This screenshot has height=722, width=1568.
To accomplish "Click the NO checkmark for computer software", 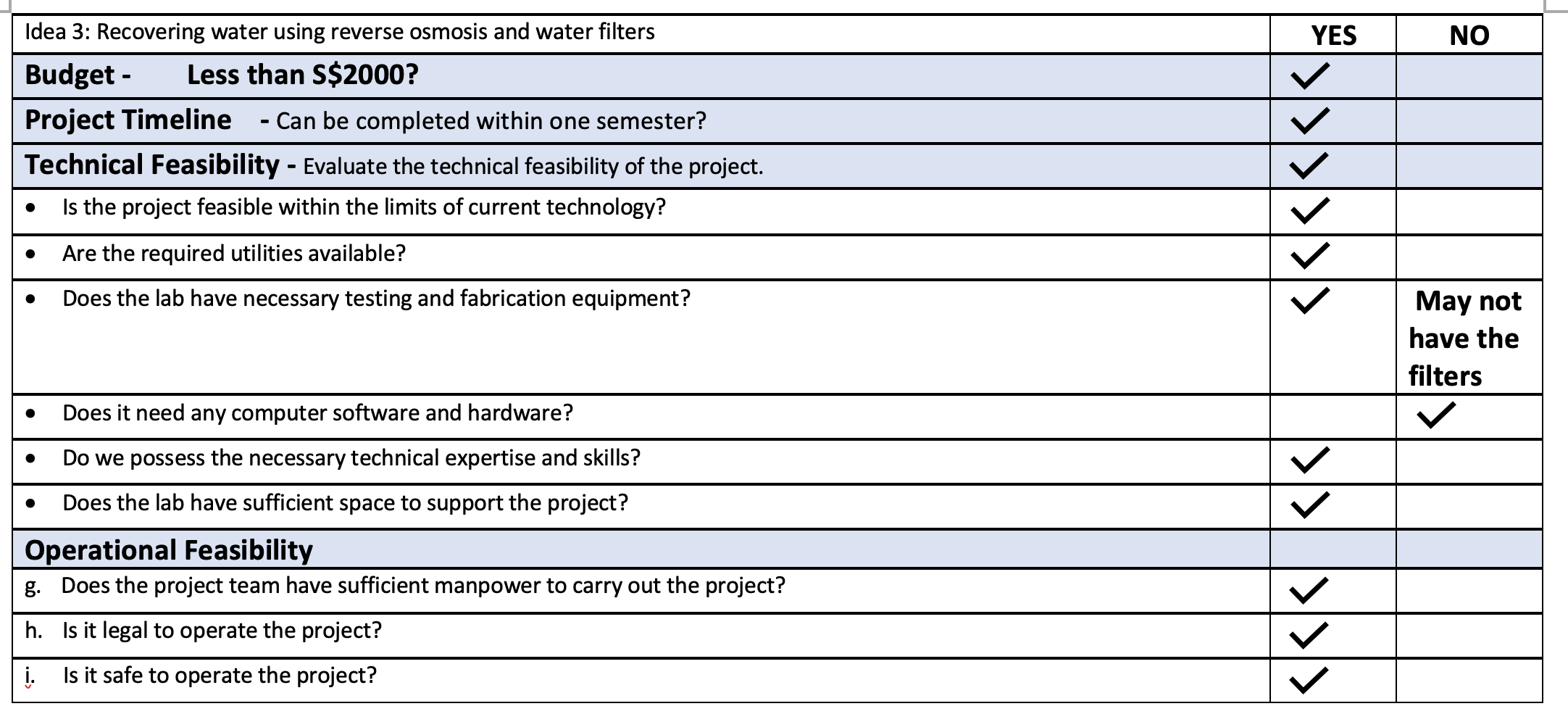I will coord(1435,415).
